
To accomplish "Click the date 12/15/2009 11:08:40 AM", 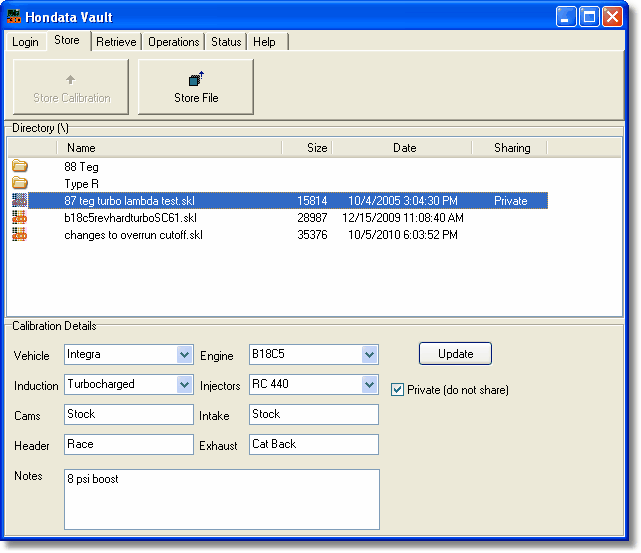I will (403, 218).
